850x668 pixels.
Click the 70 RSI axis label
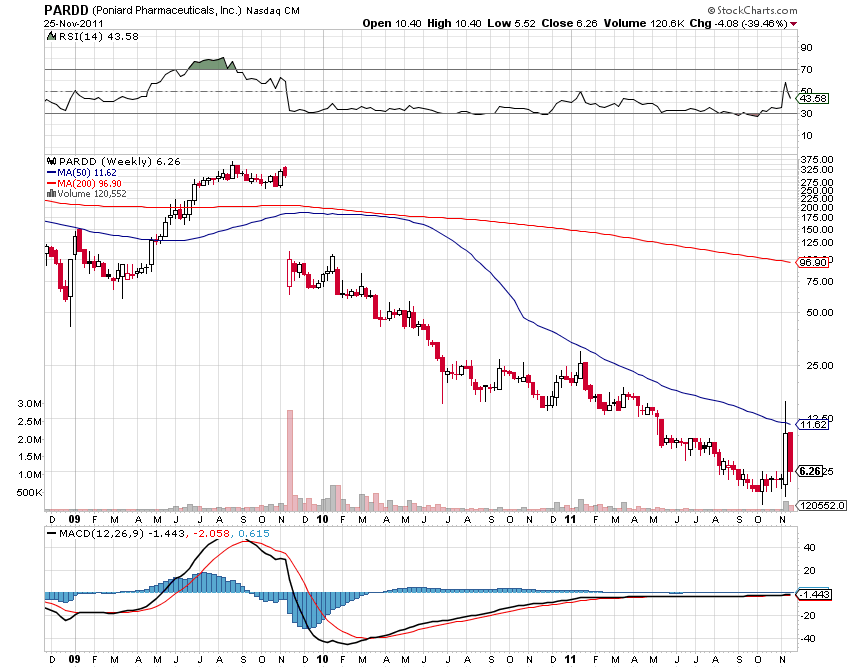coord(807,69)
